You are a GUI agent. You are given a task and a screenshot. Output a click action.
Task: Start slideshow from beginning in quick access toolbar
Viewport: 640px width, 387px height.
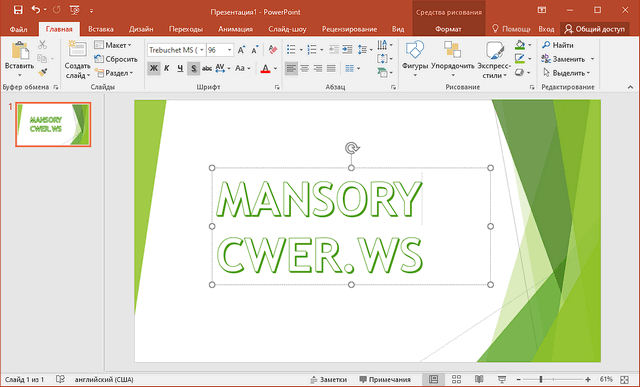(74, 10)
